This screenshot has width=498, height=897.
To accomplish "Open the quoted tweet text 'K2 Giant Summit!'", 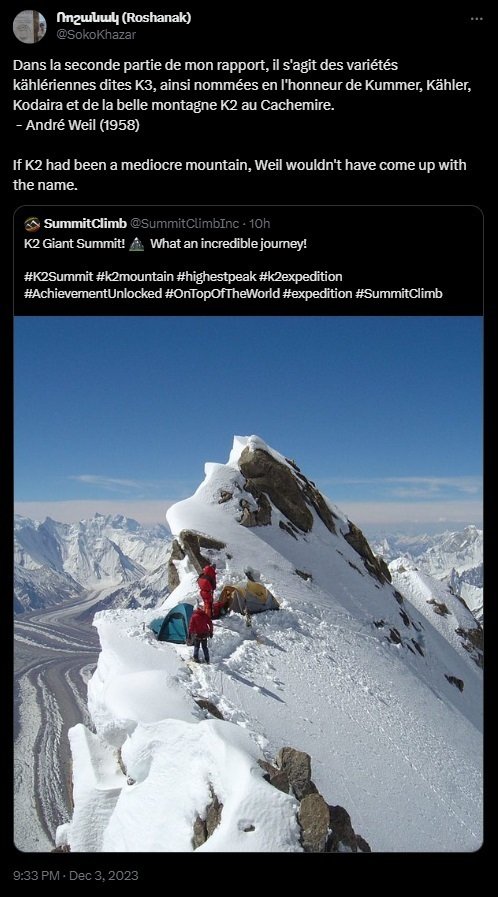I will (x=74, y=244).
